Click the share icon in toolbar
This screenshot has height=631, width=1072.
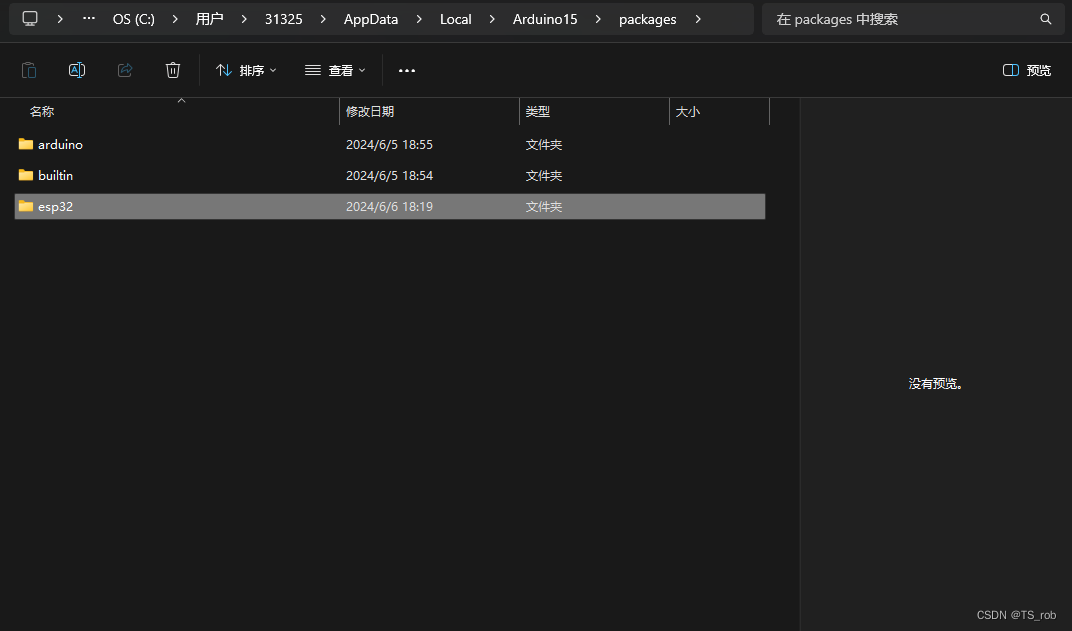125,70
